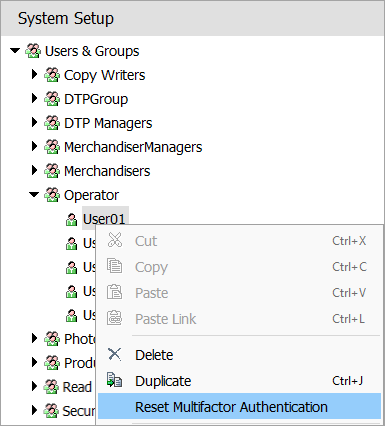This screenshot has height=426, width=385.
Task: Click the System Setup panel header
Action: coord(192,18)
